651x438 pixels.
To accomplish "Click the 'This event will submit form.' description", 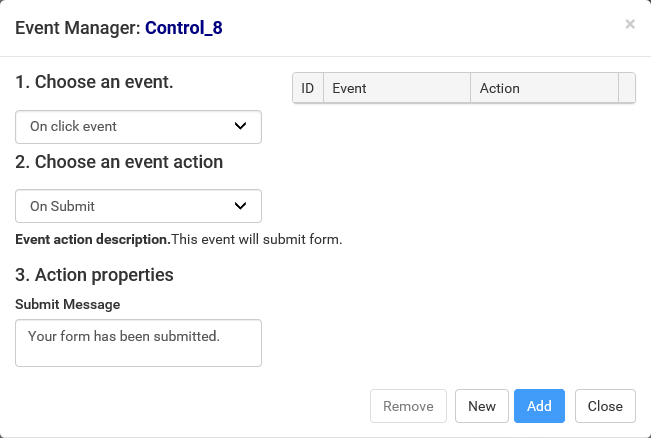I will pos(257,240).
